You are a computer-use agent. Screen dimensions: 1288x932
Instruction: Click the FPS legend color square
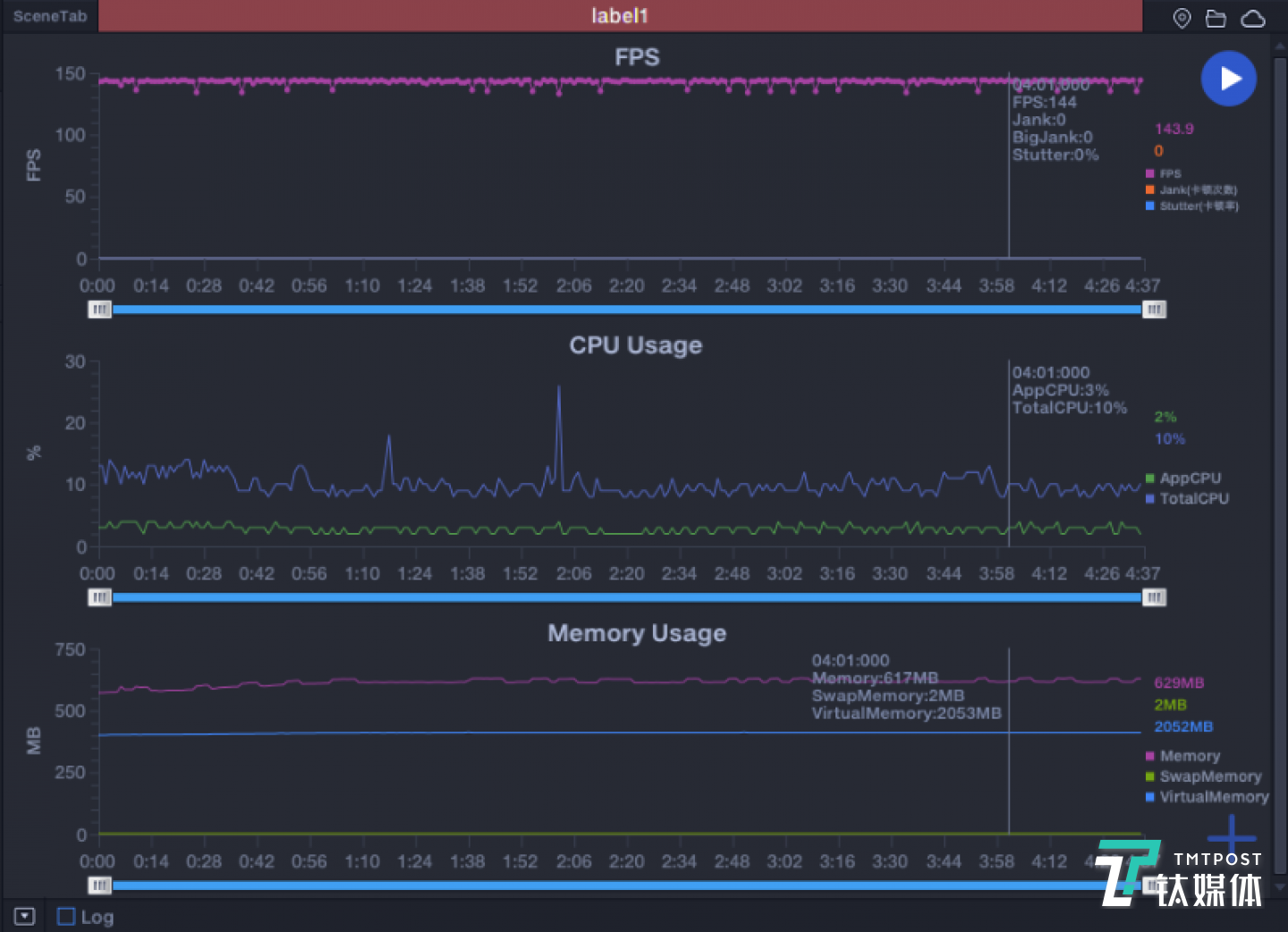point(1150,174)
